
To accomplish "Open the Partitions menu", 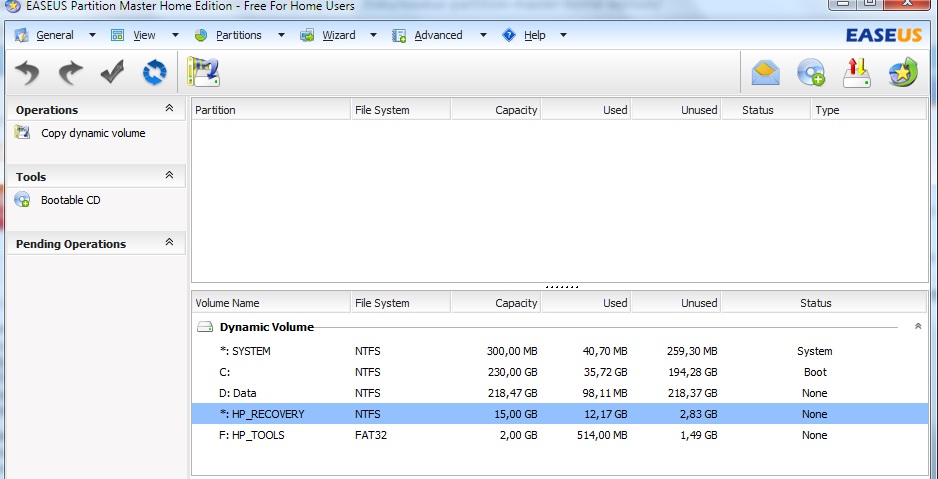I will 239,35.
